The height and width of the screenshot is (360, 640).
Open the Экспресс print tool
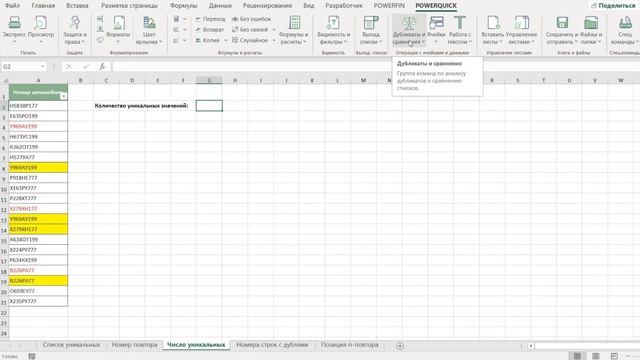click(x=14, y=30)
